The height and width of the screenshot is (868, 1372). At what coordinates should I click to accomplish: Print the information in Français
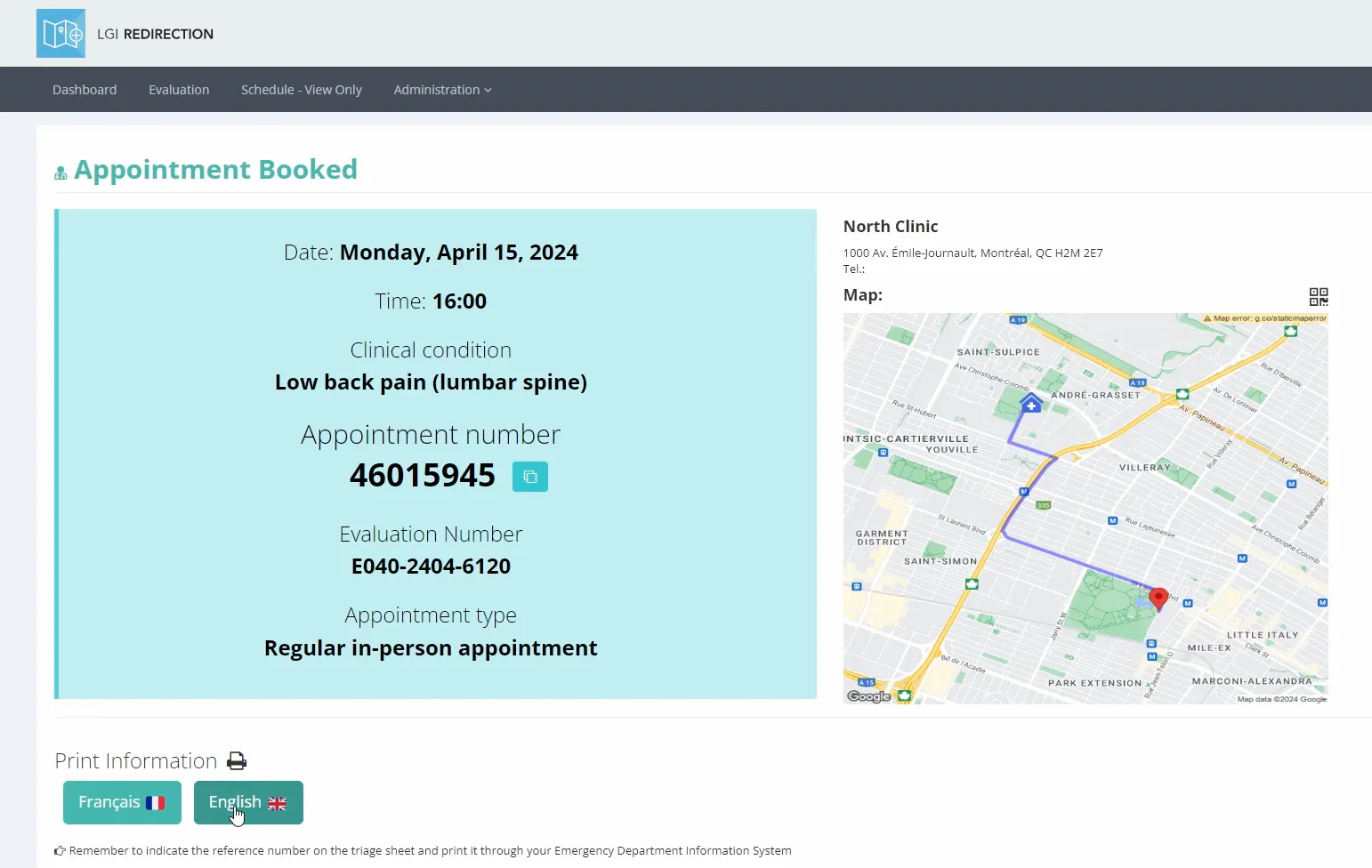coord(122,802)
